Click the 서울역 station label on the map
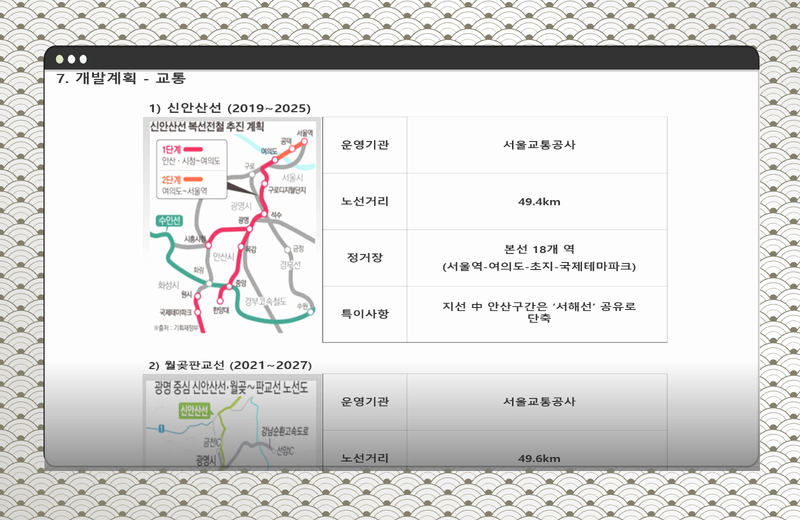 click(305, 133)
